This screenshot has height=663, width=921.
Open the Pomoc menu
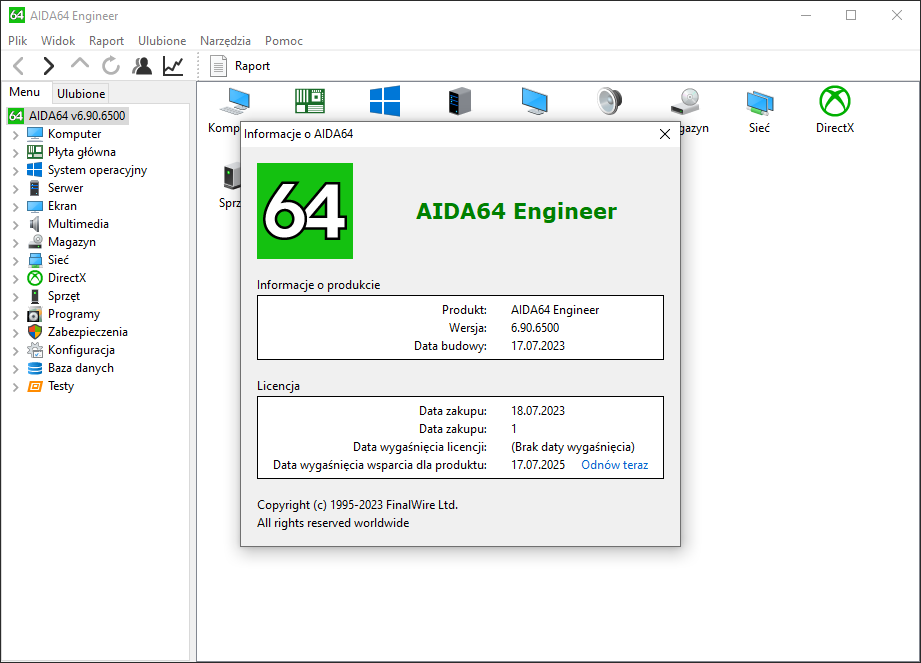[284, 41]
